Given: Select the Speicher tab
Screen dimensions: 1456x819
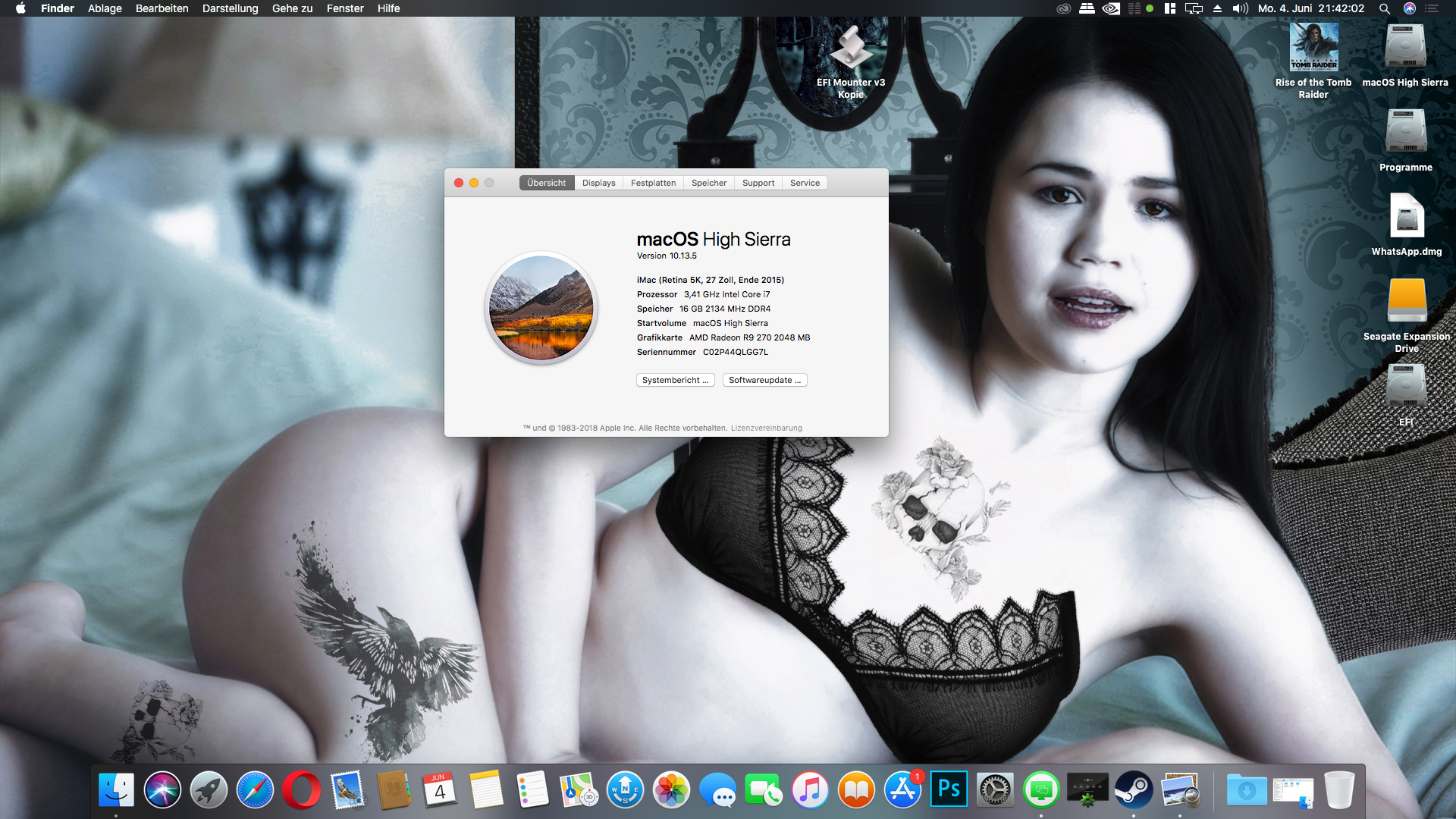Looking at the screenshot, I should [x=708, y=183].
